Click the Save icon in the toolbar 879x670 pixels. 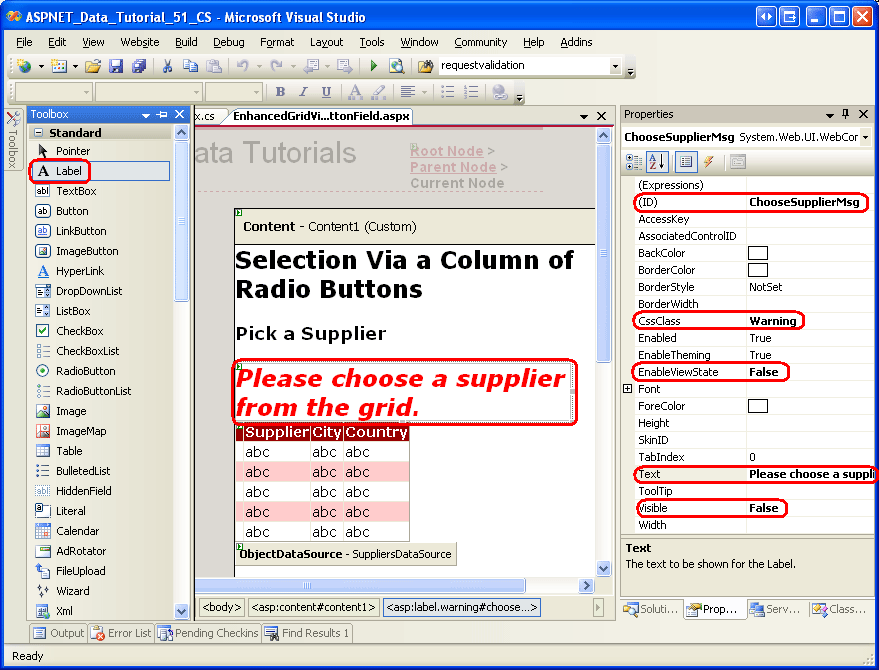tap(116, 66)
